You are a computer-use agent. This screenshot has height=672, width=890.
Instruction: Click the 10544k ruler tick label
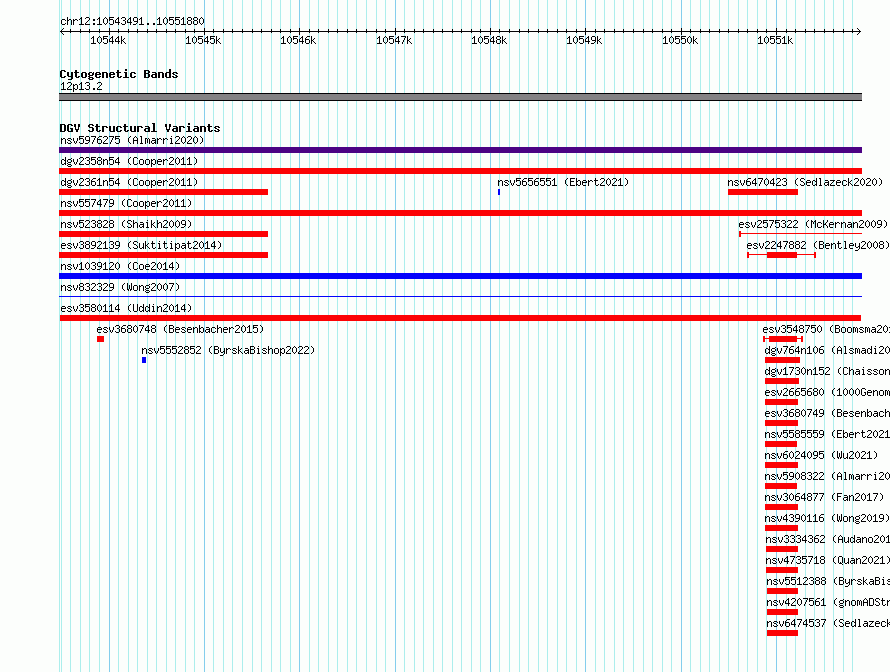108,40
